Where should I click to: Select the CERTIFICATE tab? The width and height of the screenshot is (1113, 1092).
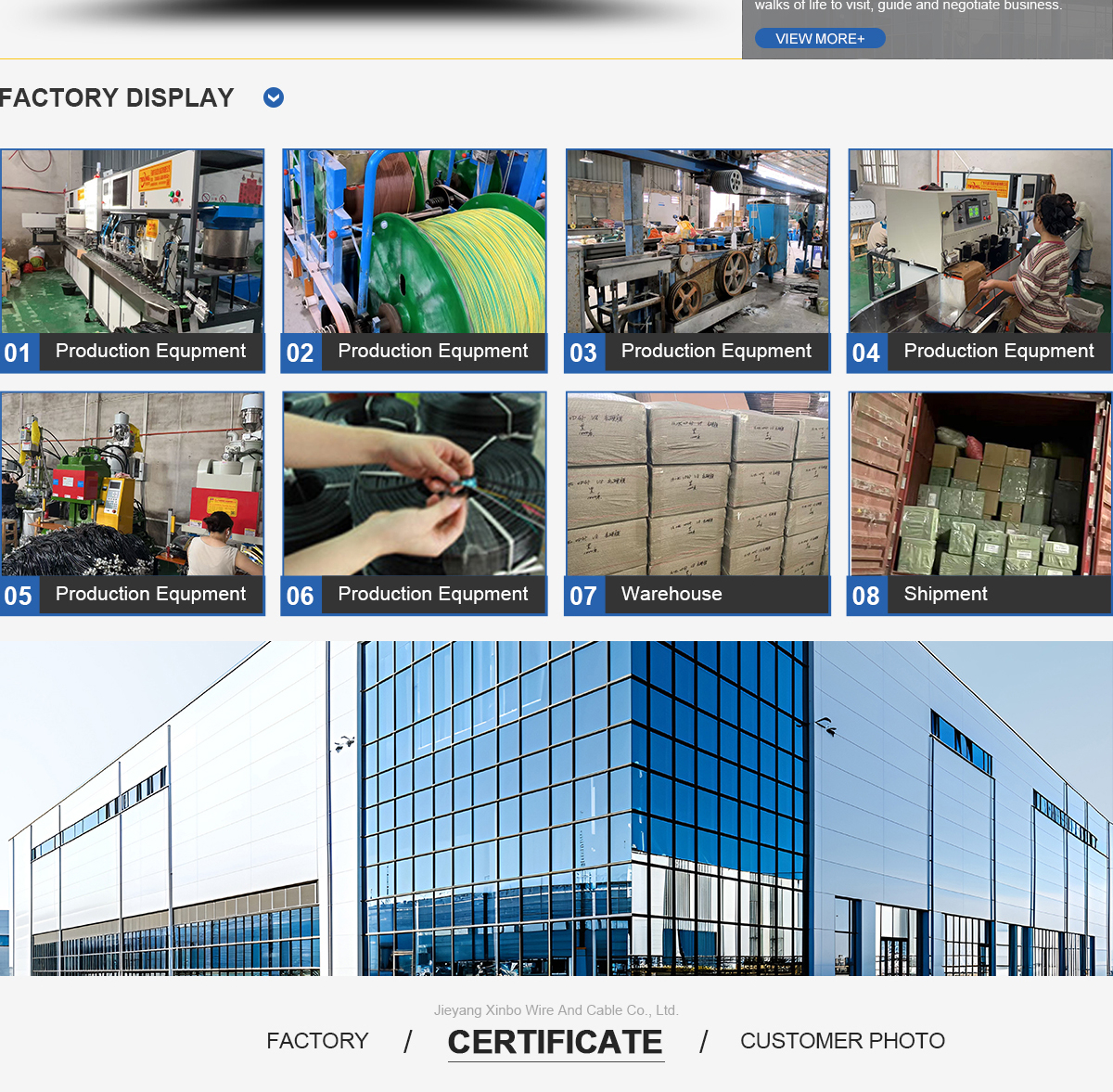coord(556,1042)
